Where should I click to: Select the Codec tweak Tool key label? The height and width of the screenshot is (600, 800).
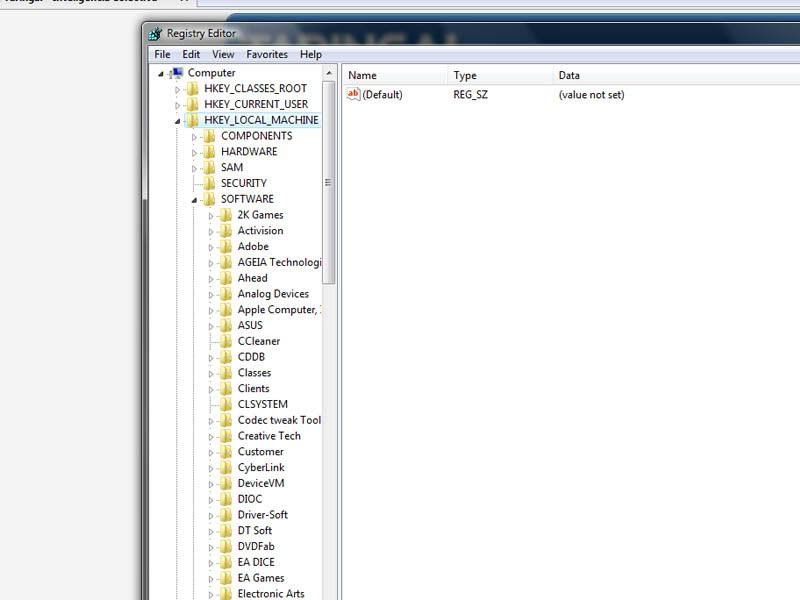[x=279, y=420]
